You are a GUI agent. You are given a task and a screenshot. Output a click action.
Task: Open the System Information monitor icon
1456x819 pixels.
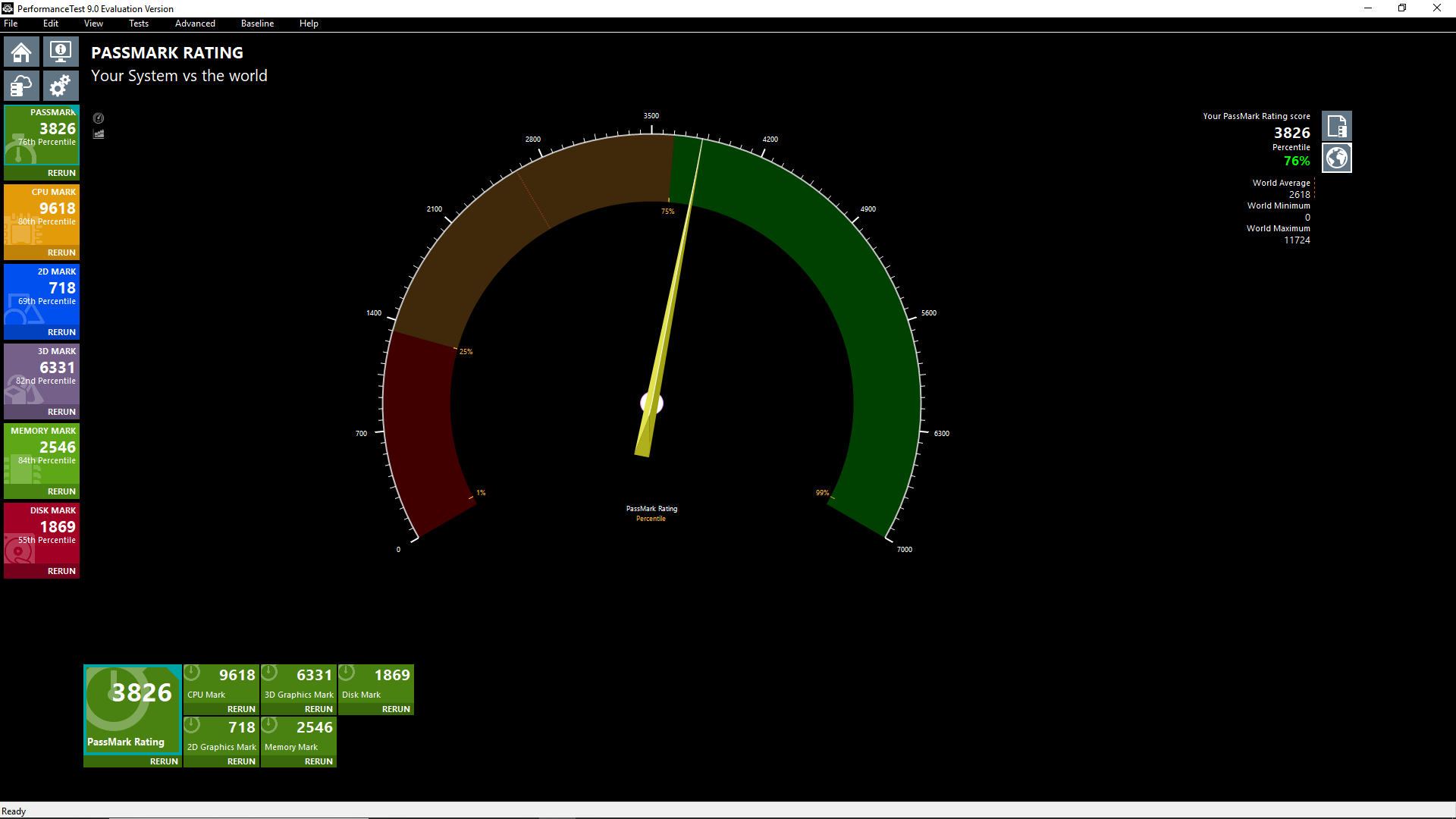tap(61, 52)
